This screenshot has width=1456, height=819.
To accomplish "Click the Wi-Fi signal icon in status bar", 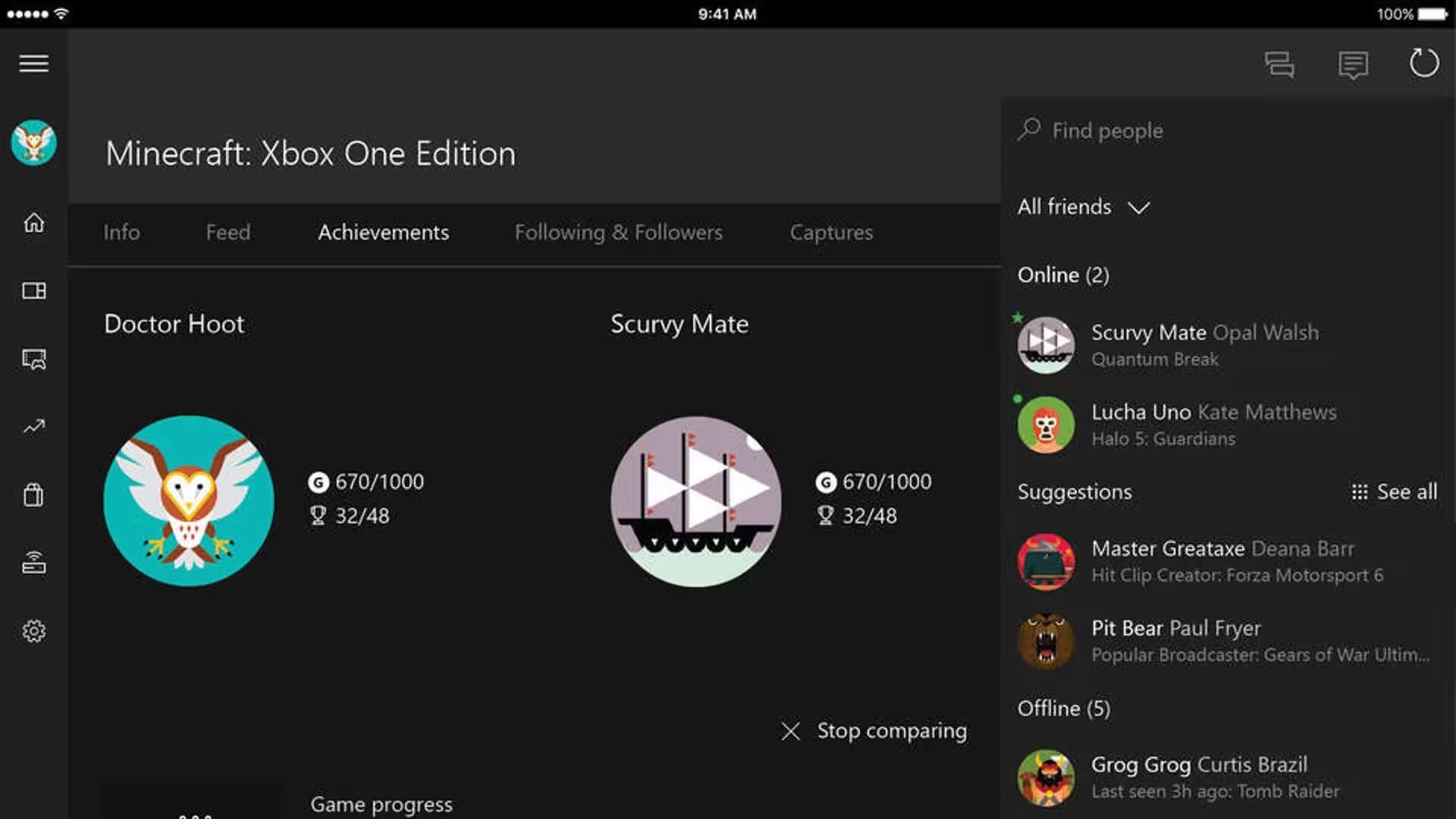I will point(61,14).
